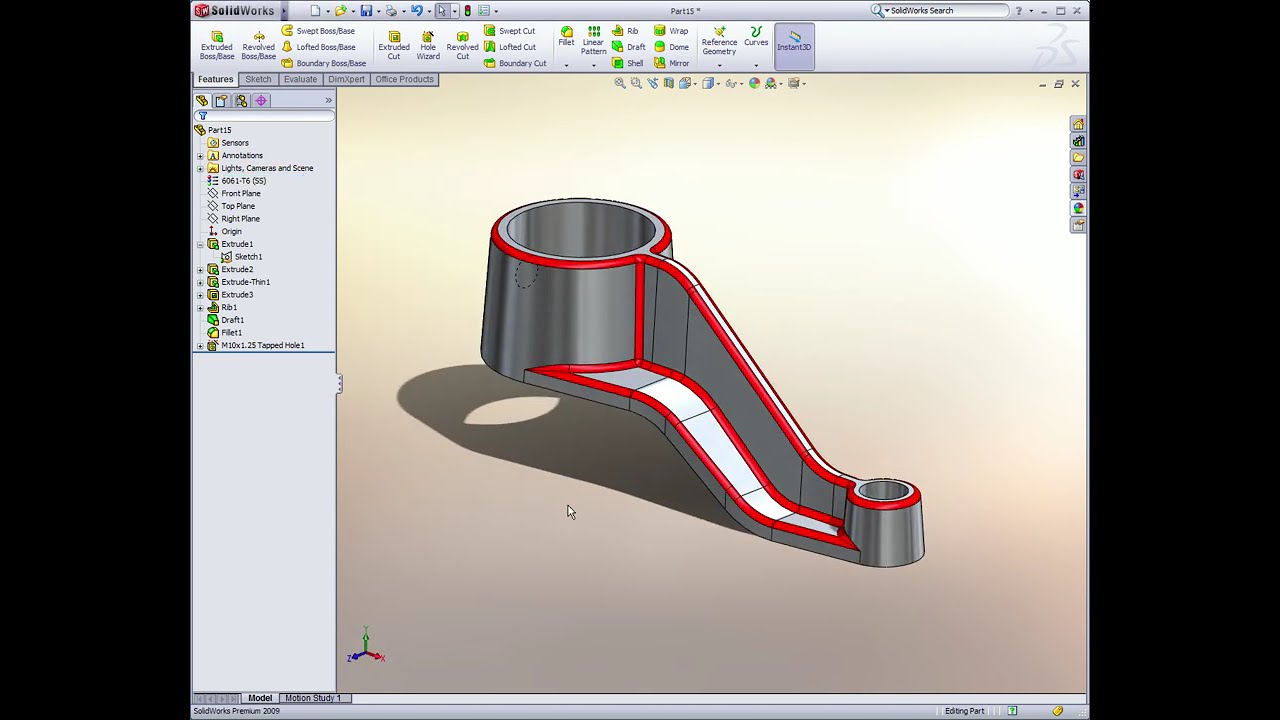This screenshot has height=720, width=1280.
Task: Select the Rib feature tool
Action: coord(625,31)
